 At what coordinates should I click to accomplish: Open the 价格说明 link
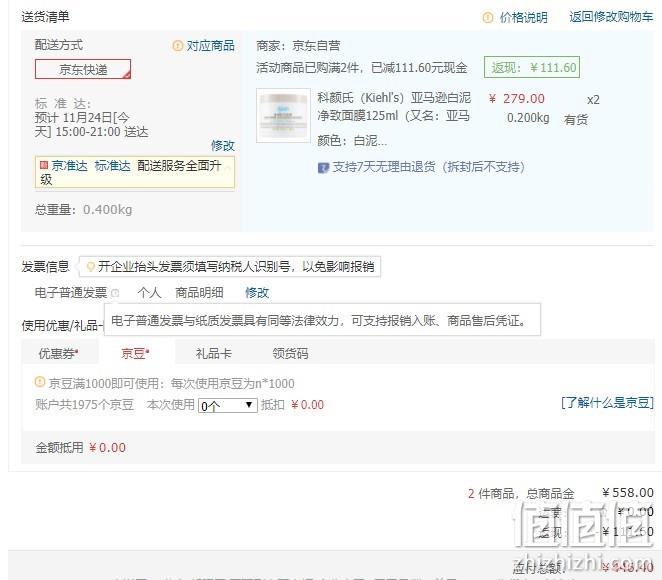point(524,17)
